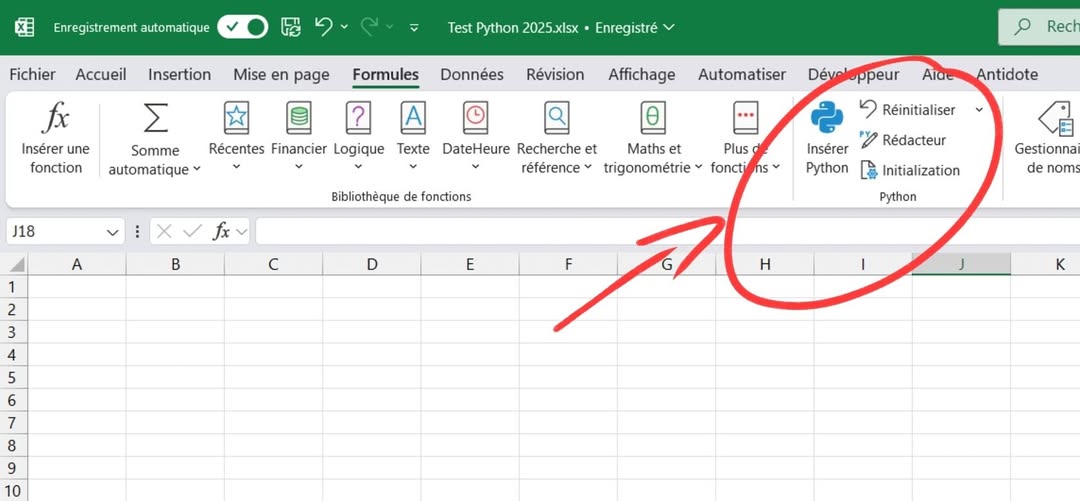
Task: Open Recherche et référence functions icon
Action: pos(557,118)
